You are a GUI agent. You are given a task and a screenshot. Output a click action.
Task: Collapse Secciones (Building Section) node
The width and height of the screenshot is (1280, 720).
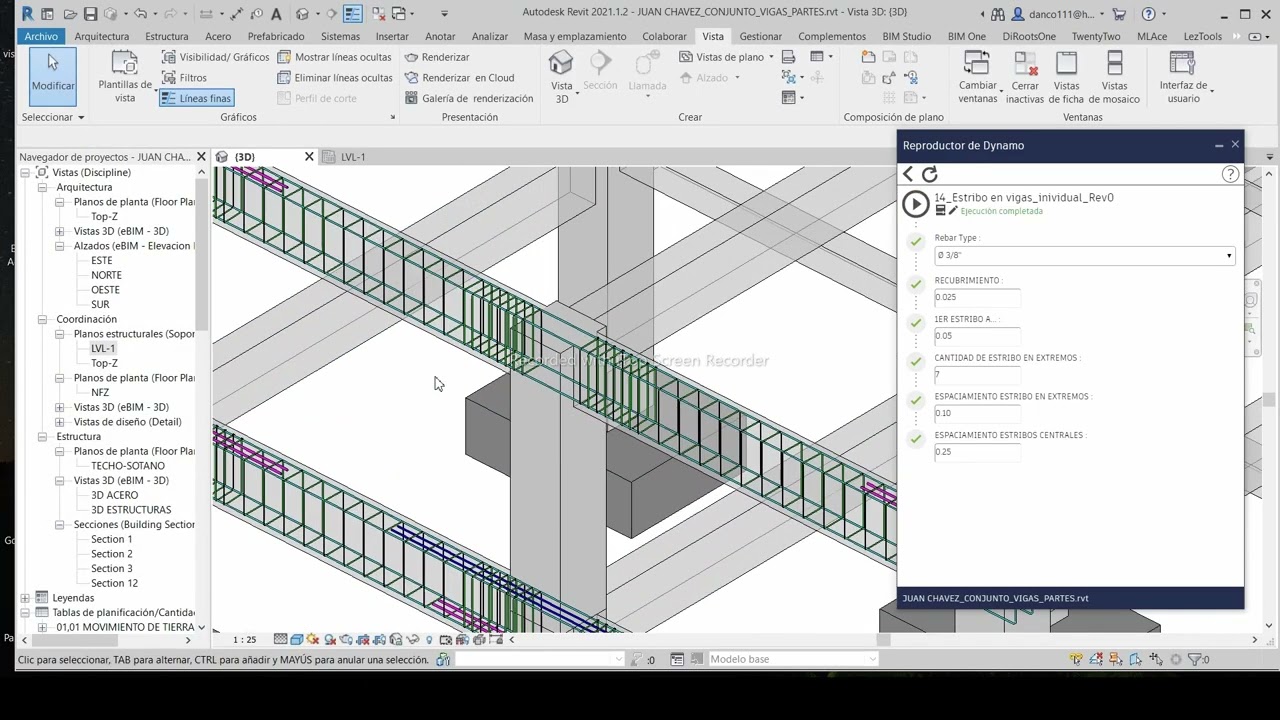click(x=60, y=524)
